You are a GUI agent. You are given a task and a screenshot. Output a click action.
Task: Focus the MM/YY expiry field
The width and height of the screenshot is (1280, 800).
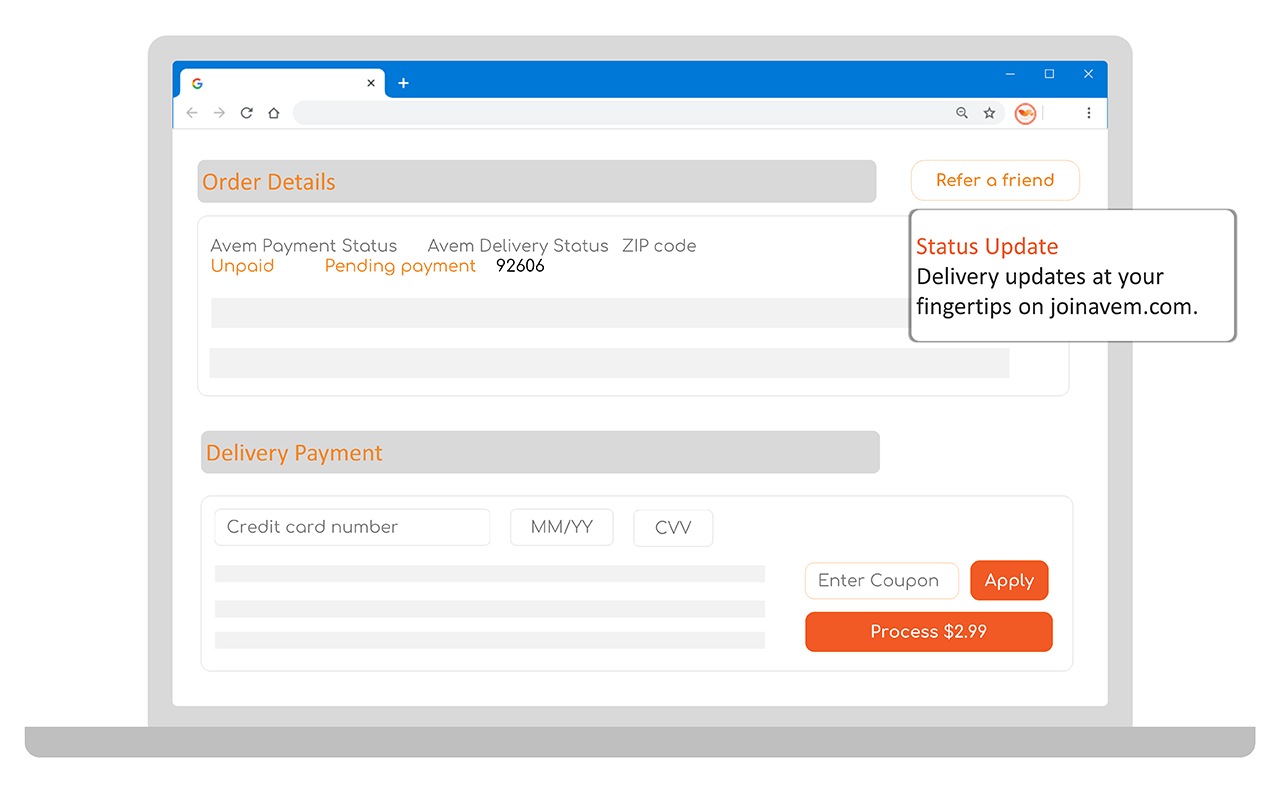tap(562, 527)
